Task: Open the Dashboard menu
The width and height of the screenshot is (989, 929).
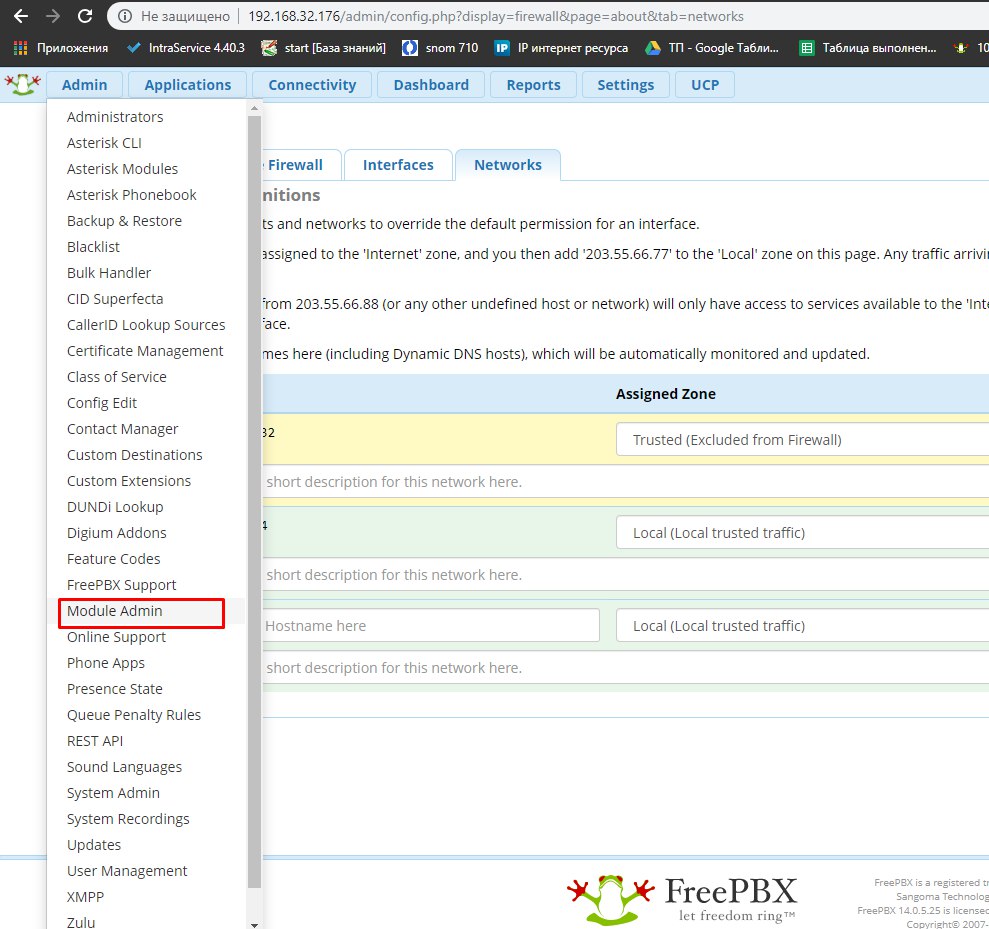Action: click(431, 85)
